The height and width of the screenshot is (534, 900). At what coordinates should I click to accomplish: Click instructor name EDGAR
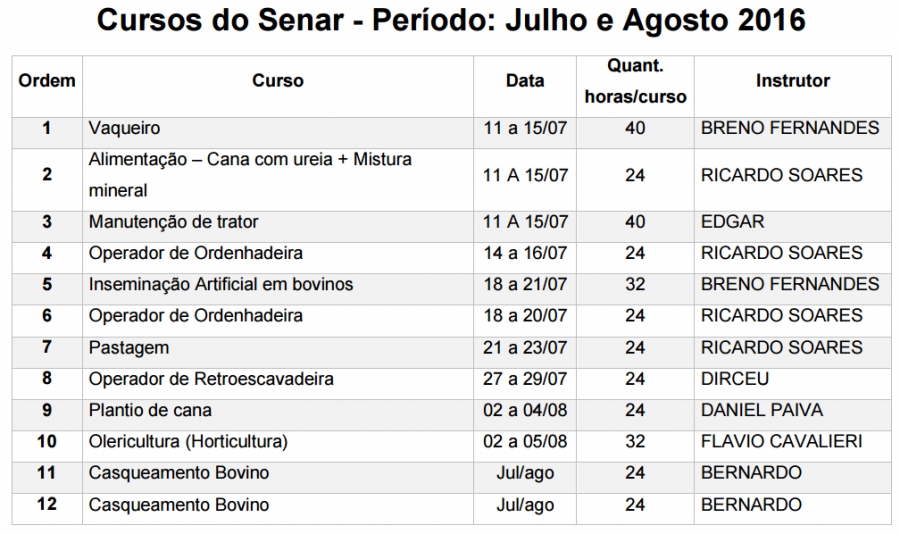coord(732,222)
